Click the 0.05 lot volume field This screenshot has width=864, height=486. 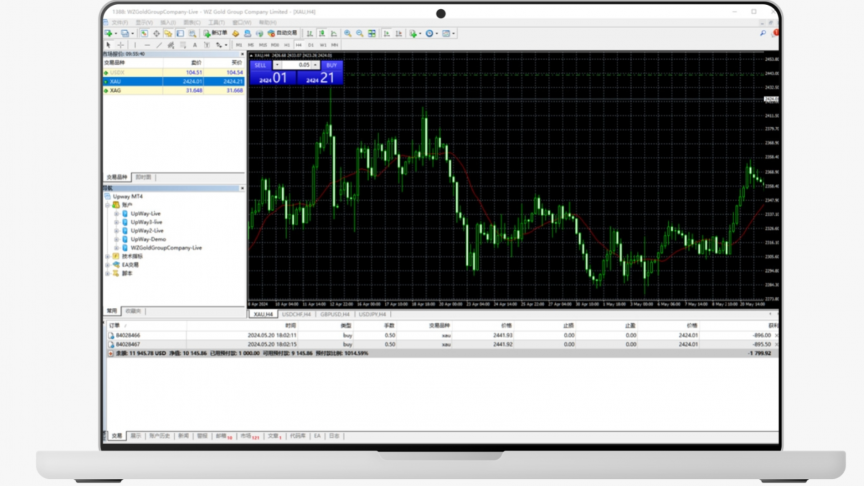click(x=297, y=65)
